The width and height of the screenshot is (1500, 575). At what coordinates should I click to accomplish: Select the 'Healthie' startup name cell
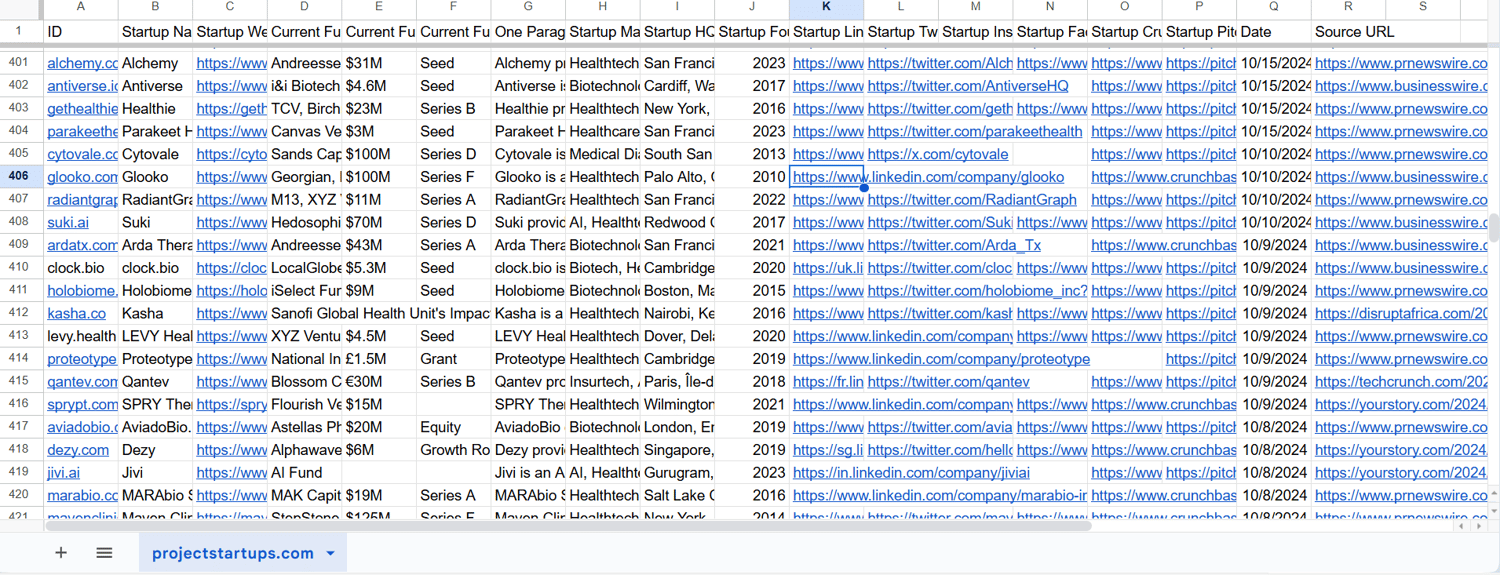coord(155,108)
